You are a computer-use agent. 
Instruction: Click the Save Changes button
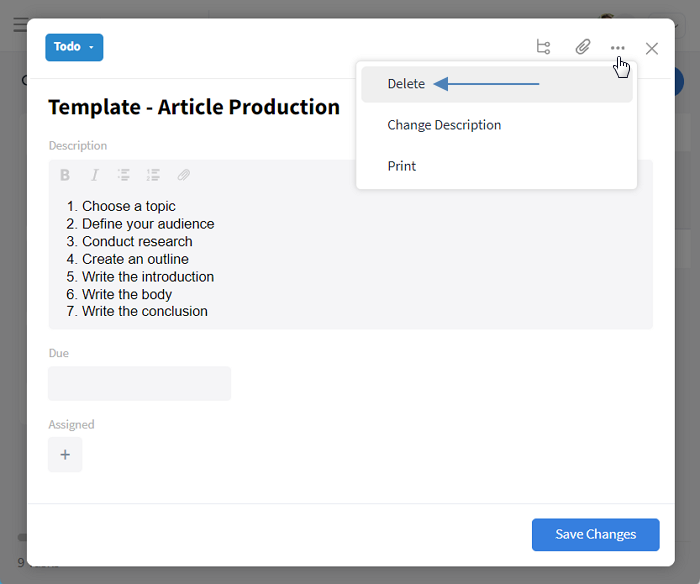[x=595, y=534]
